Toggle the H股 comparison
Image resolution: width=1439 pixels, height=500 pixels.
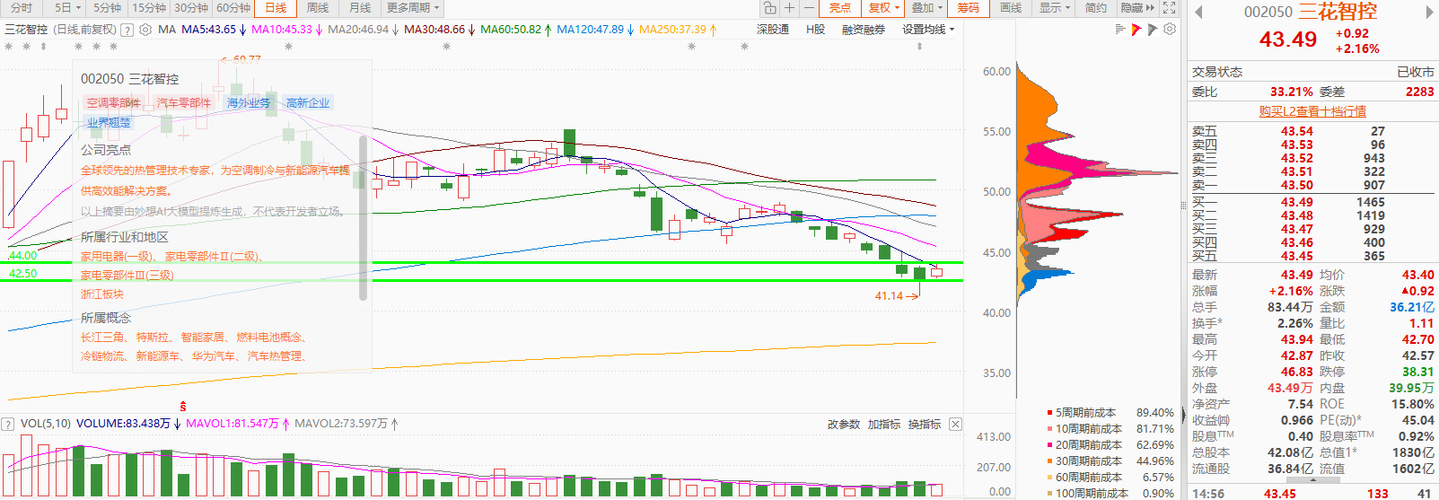(x=816, y=30)
